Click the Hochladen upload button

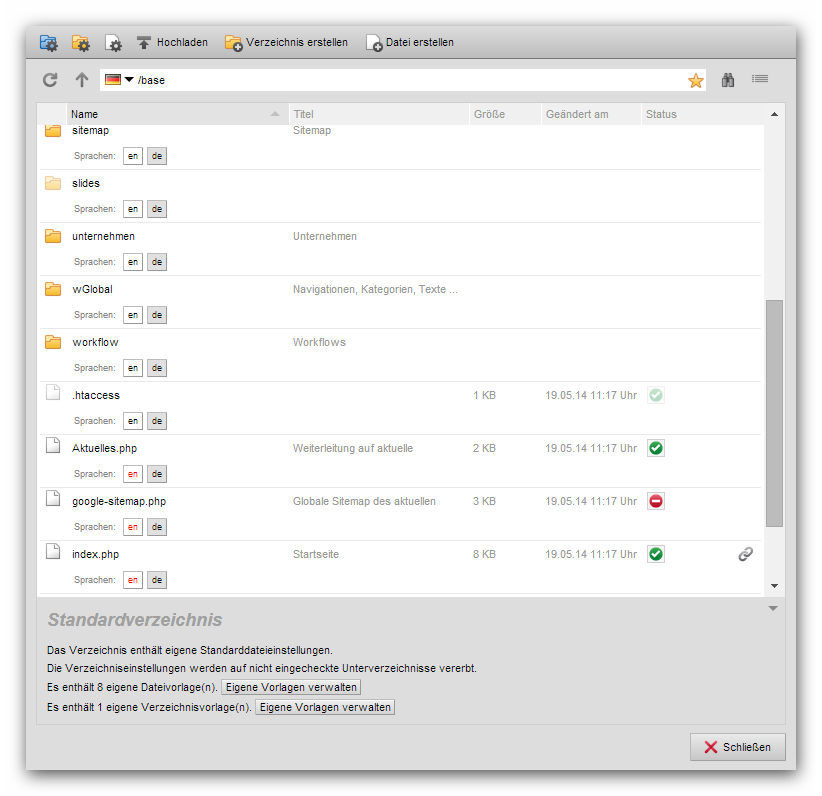click(x=172, y=42)
